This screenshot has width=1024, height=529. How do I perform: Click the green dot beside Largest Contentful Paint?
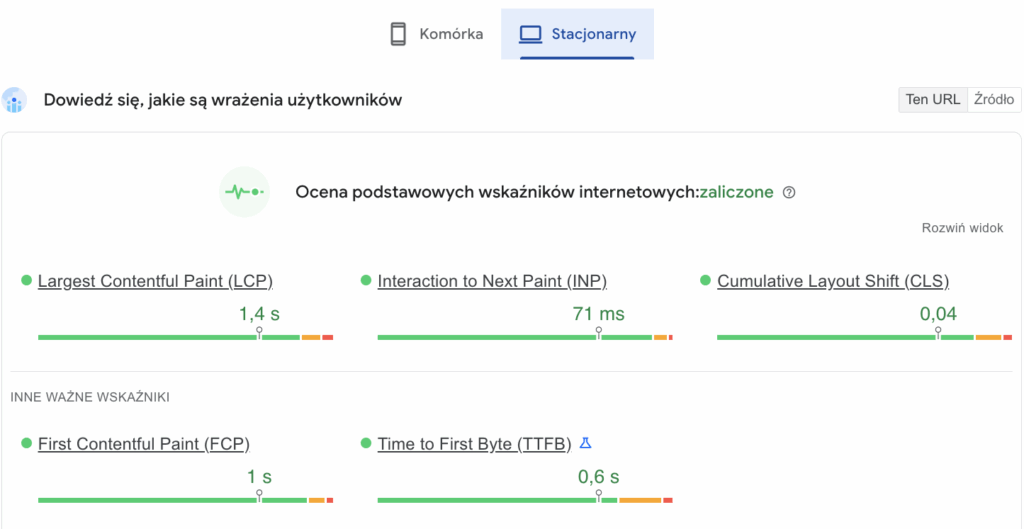click(26, 281)
